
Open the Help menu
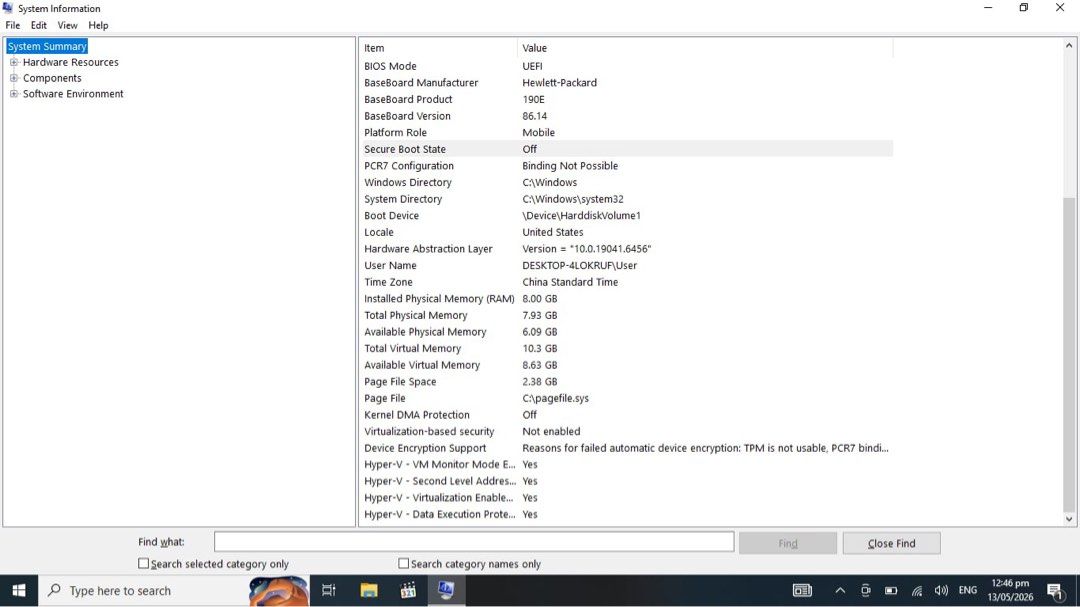(98, 25)
